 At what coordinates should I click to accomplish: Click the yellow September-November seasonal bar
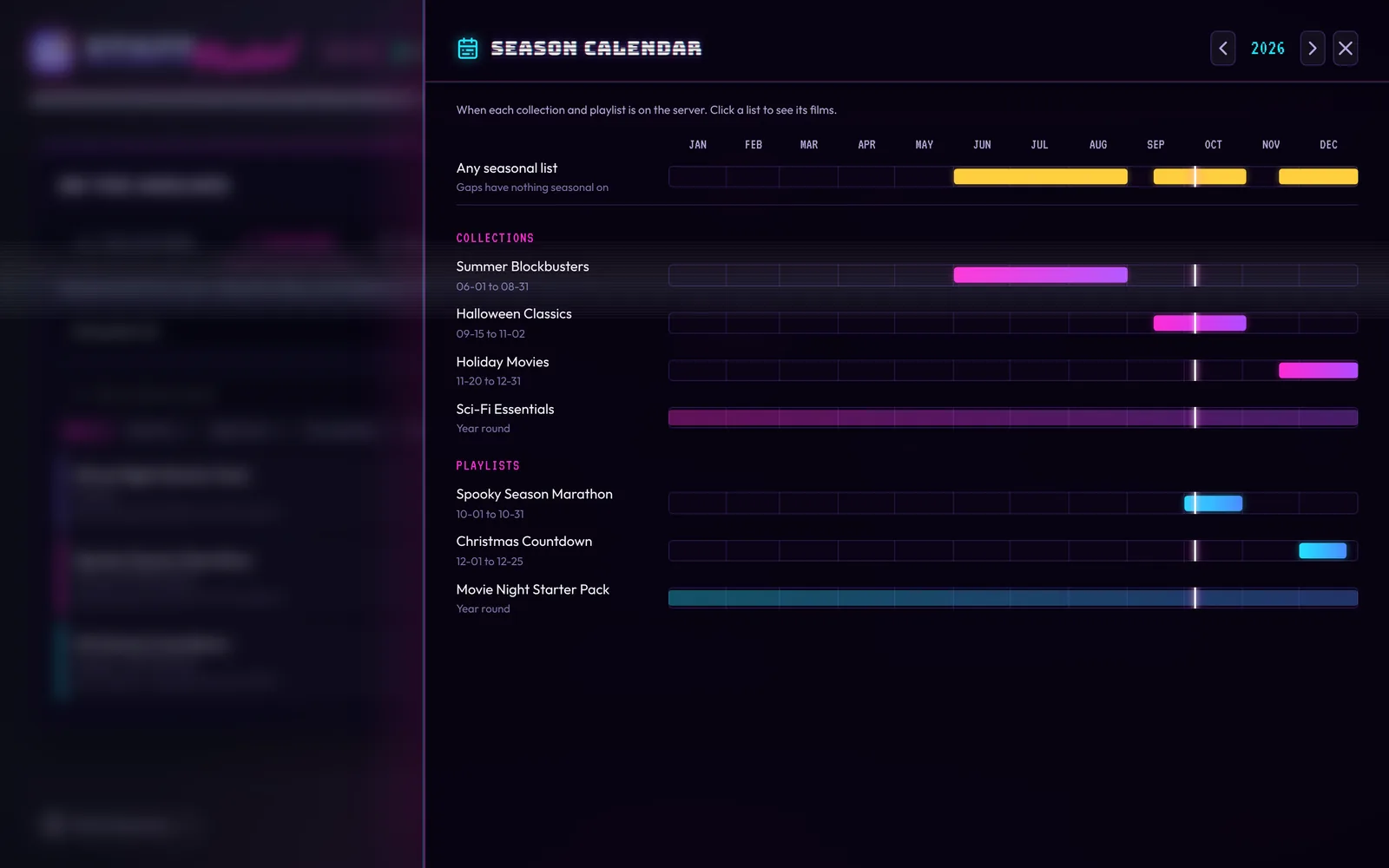tap(1199, 176)
